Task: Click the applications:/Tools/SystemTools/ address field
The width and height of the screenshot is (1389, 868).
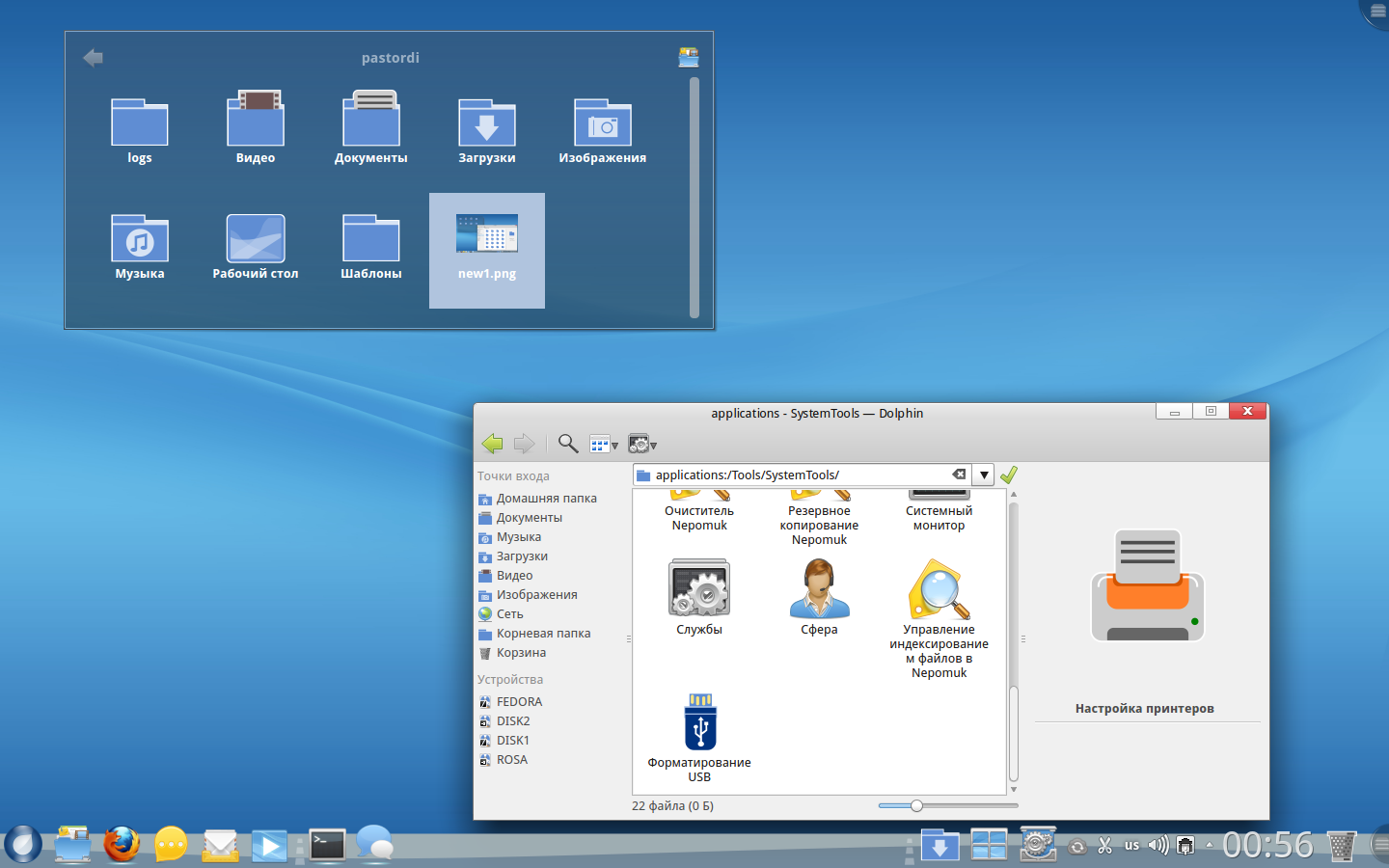Action: click(791, 475)
